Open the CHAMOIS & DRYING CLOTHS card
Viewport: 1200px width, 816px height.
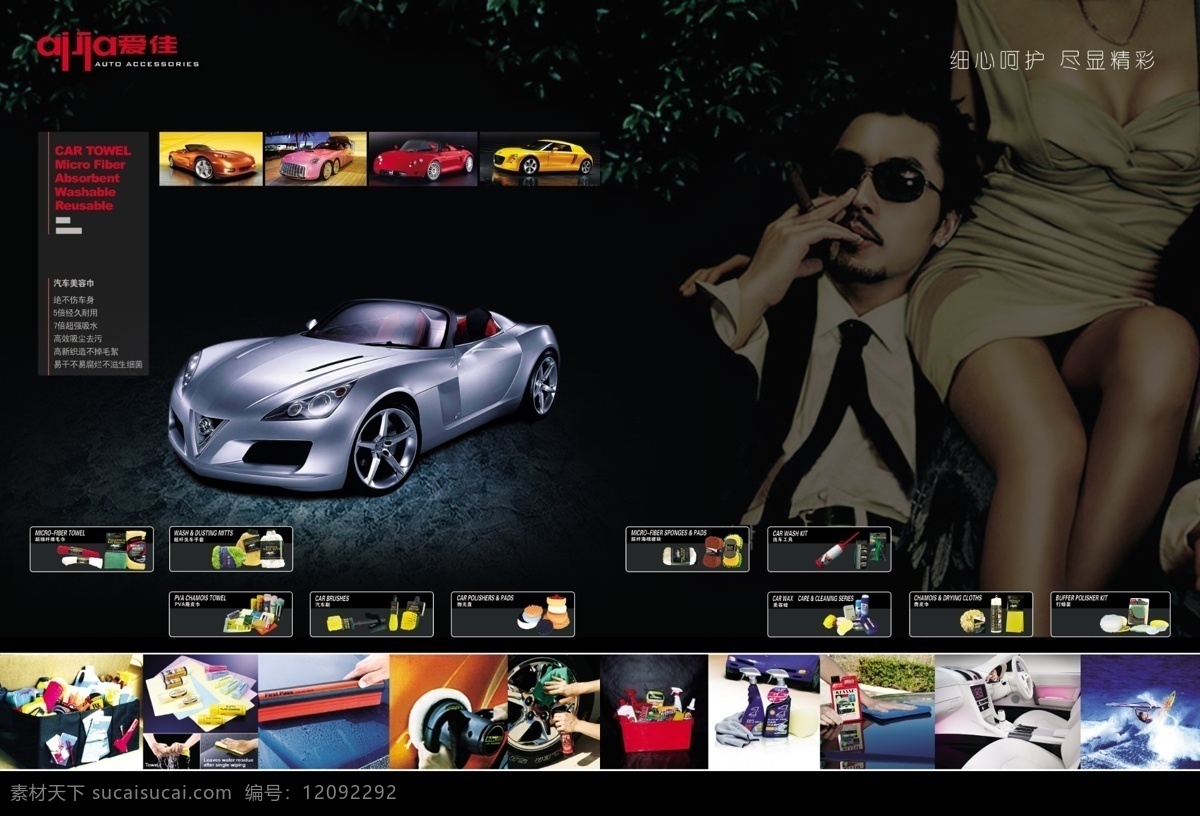tap(971, 614)
